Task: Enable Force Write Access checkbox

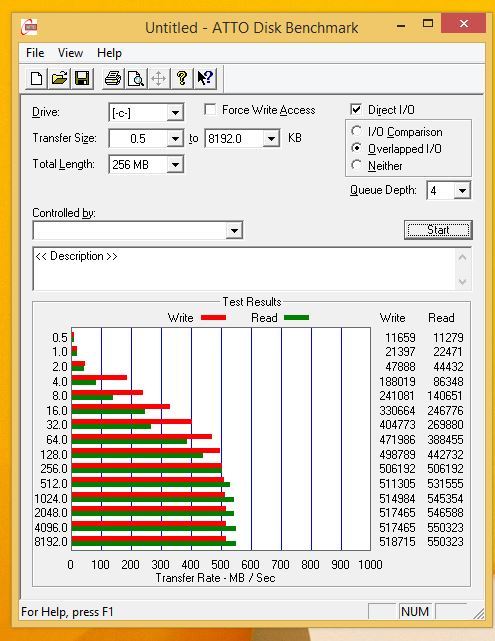Action: point(210,109)
